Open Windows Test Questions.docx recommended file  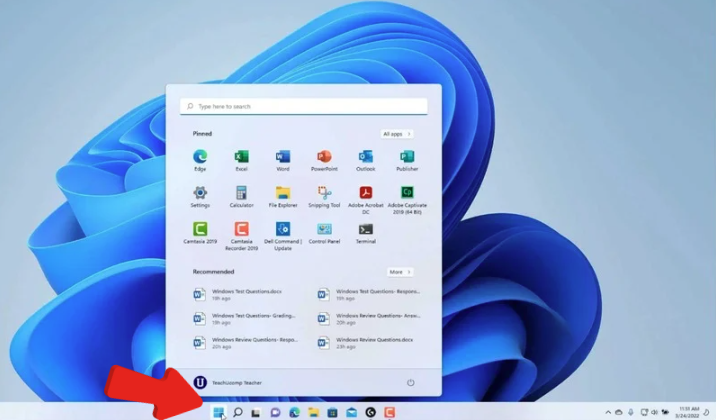tap(238, 294)
